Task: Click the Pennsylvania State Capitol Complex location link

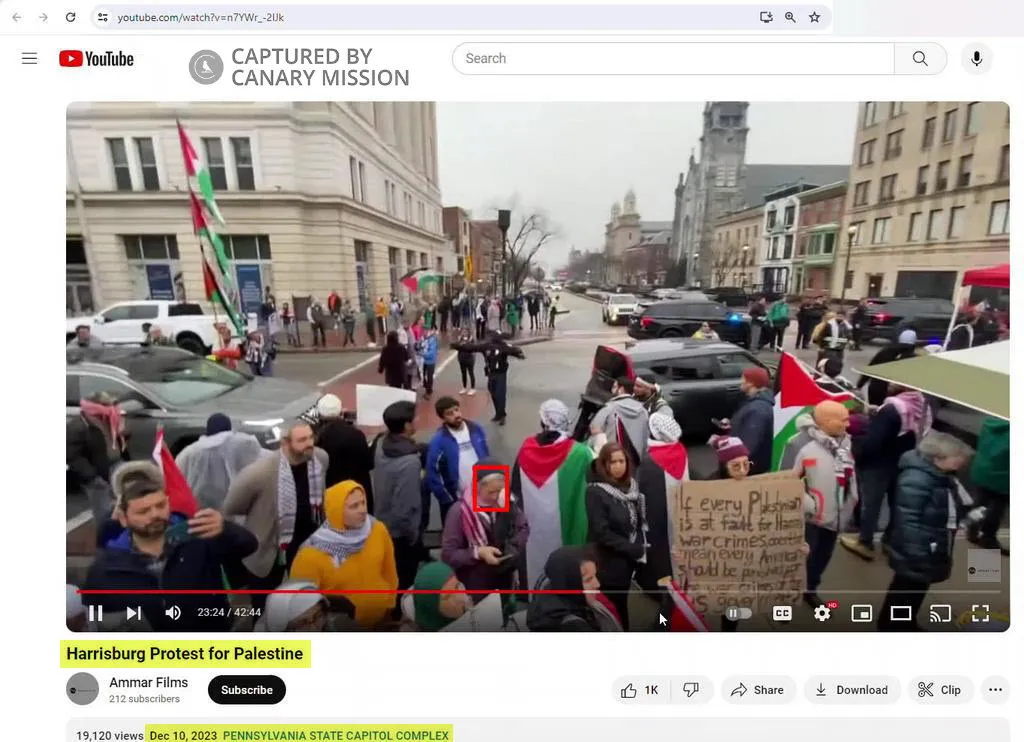Action: tap(336, 735)
